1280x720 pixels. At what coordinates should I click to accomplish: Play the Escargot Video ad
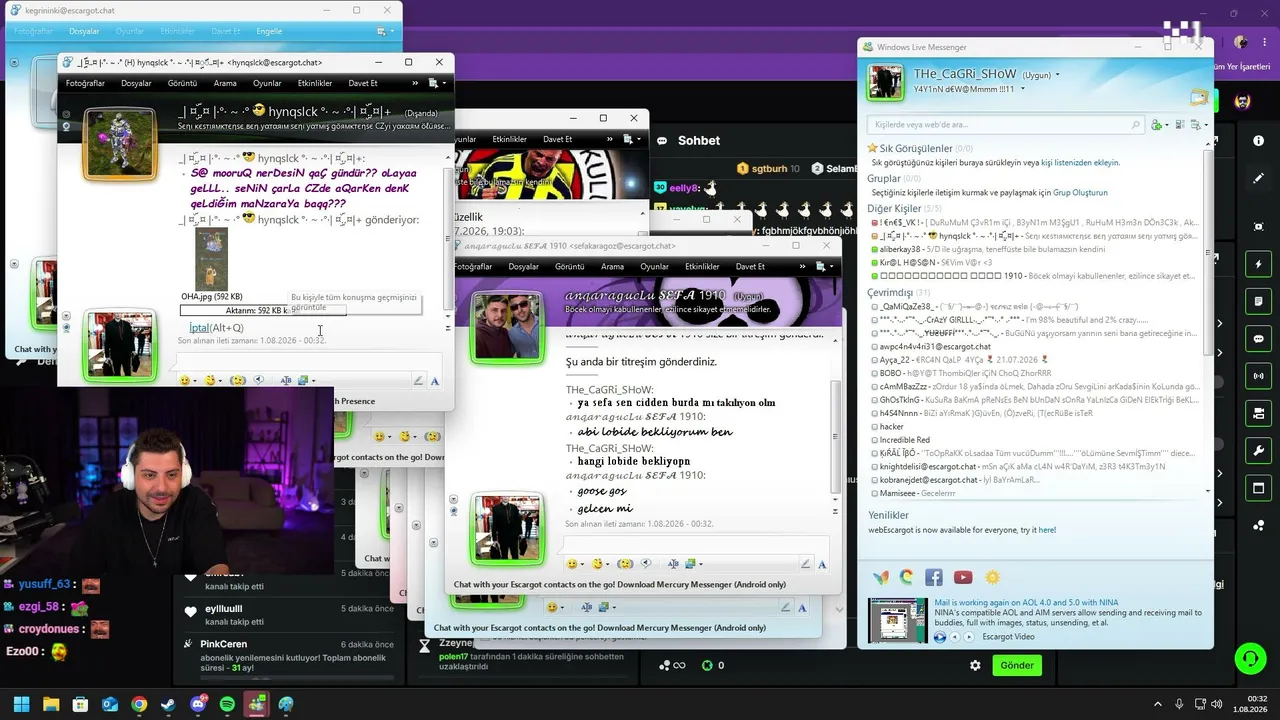tap(940, 637)
